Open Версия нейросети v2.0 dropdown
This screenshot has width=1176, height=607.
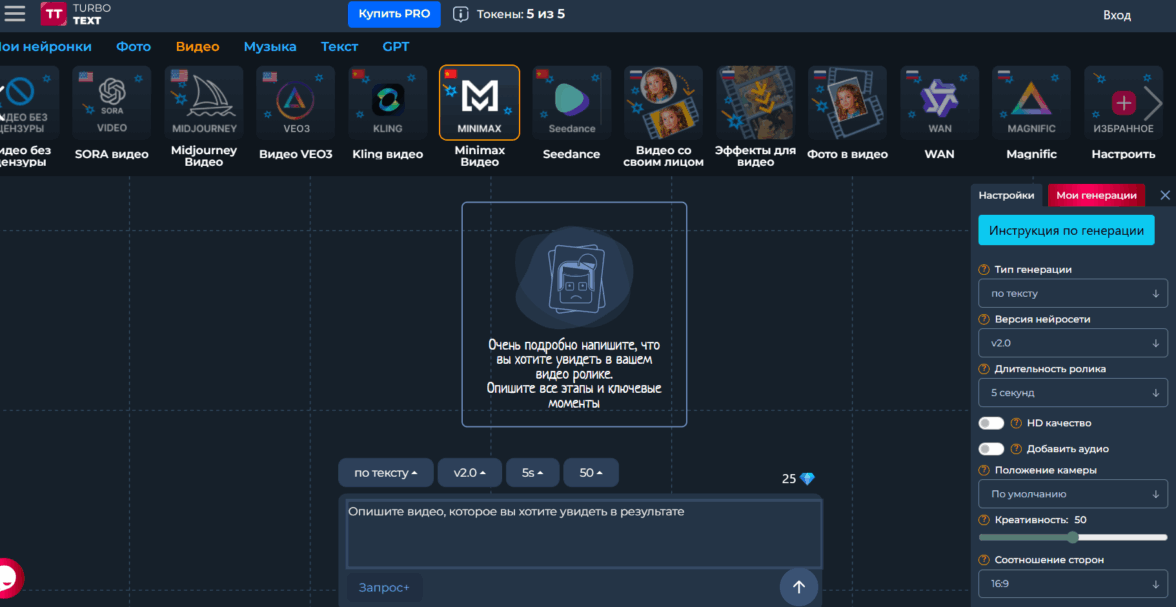1072,343
